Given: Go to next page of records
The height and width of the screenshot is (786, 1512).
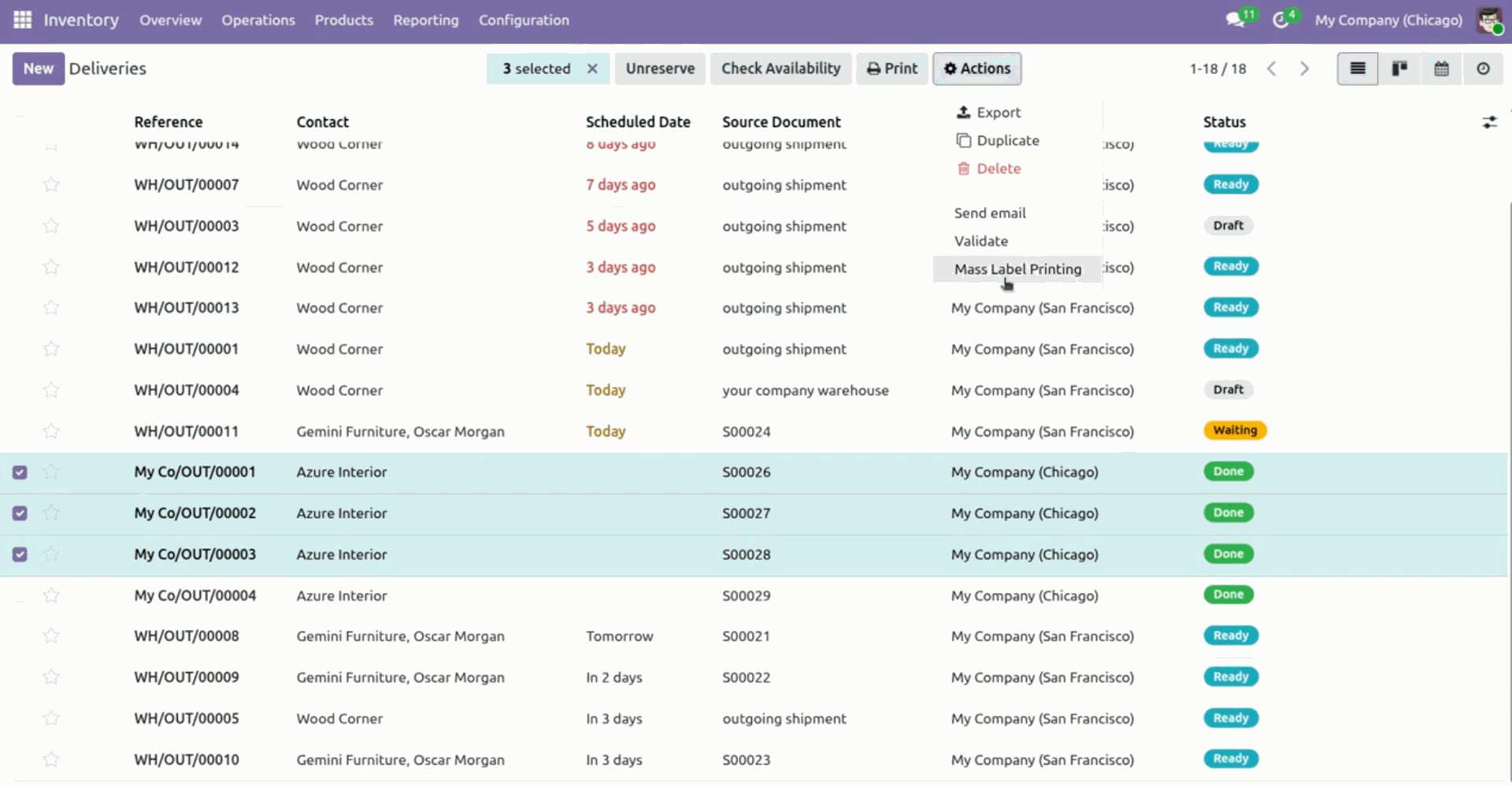Looking at the screenshot, I should 1304,69.
